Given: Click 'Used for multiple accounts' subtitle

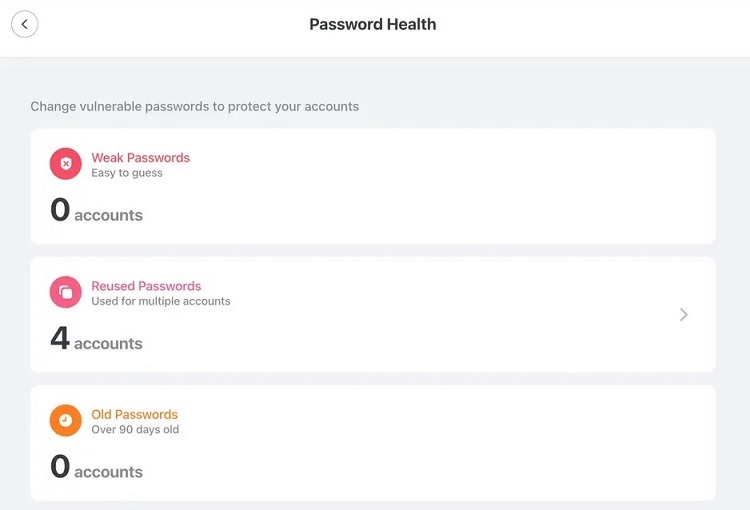Looking at the screenshot, I should coord(161,301).
